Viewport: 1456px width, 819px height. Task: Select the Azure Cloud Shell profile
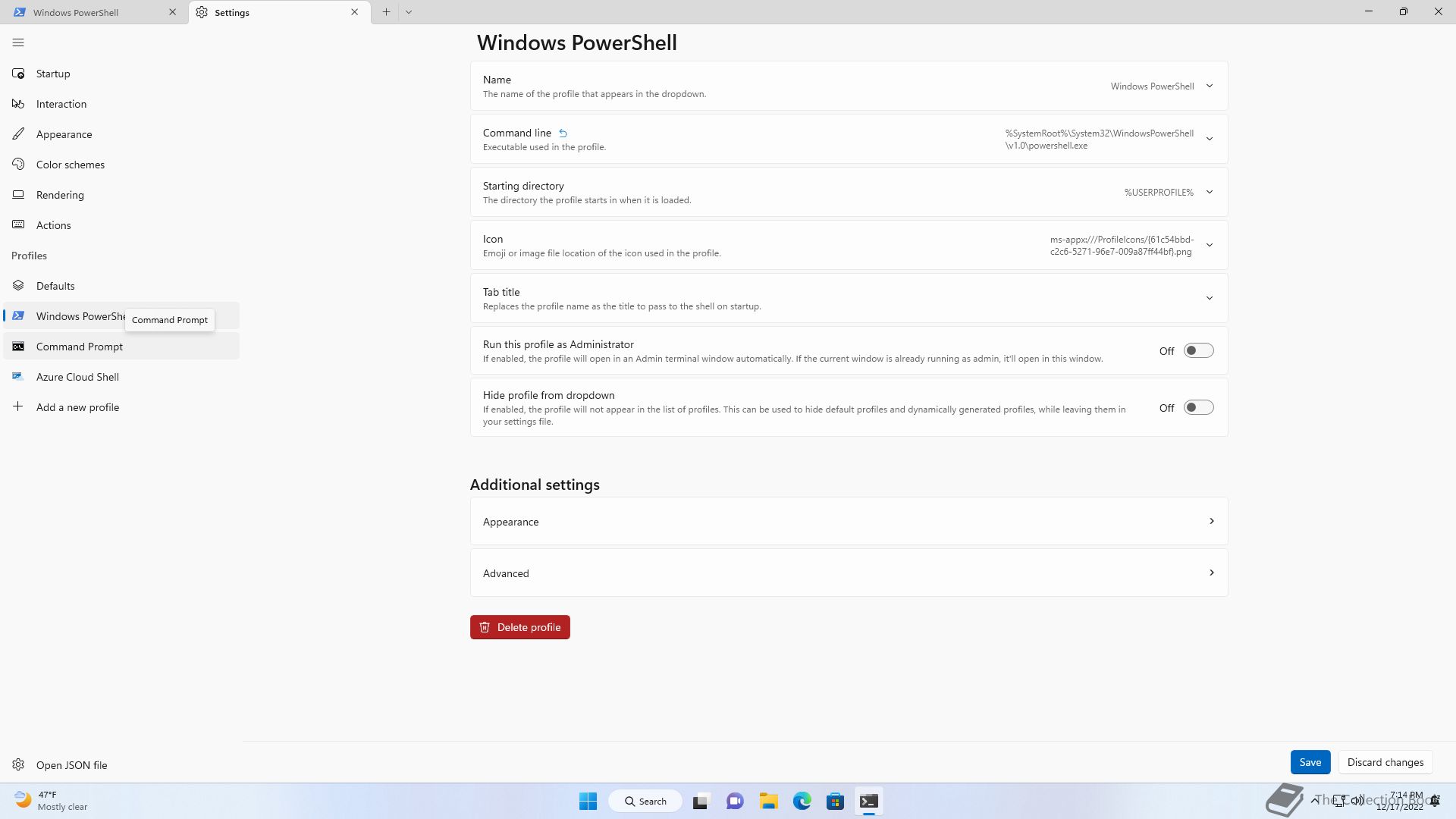[121, 377]
